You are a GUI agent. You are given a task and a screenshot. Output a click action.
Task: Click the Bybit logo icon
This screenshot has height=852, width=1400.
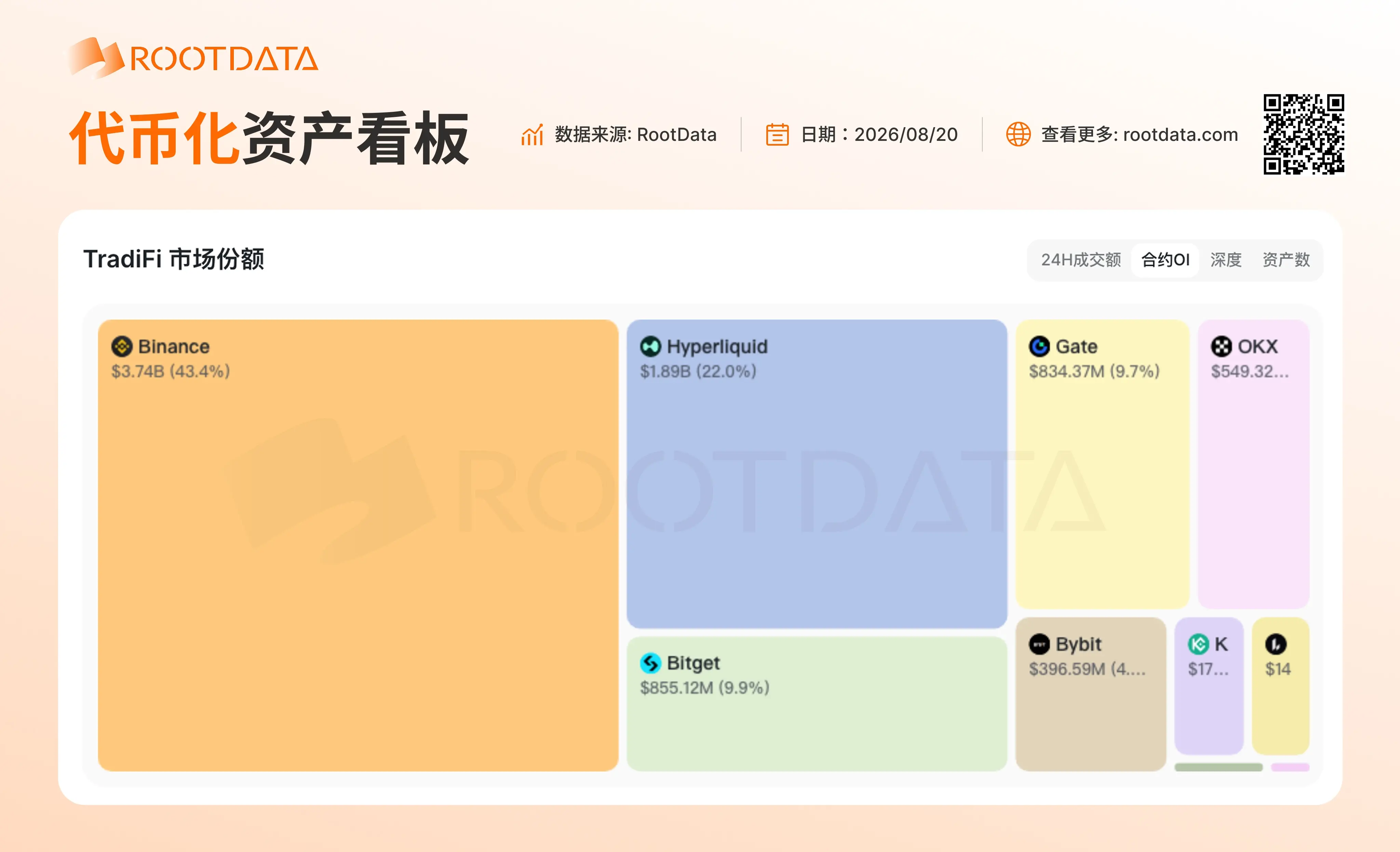pyautogui.click(x=1039, y=644)
